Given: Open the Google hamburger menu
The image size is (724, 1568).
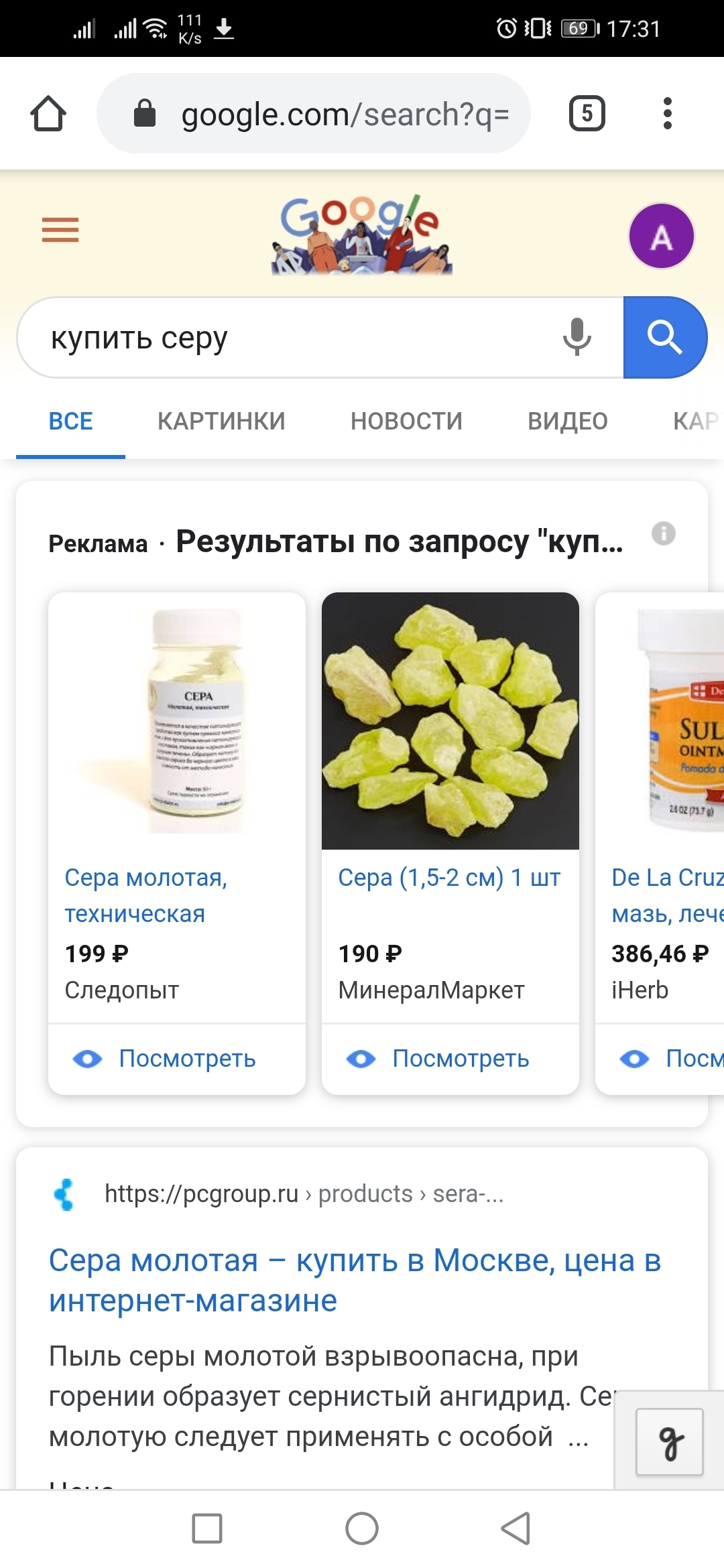Looking at the screenshot, I should pyautogui.click(x=60, y=230).
